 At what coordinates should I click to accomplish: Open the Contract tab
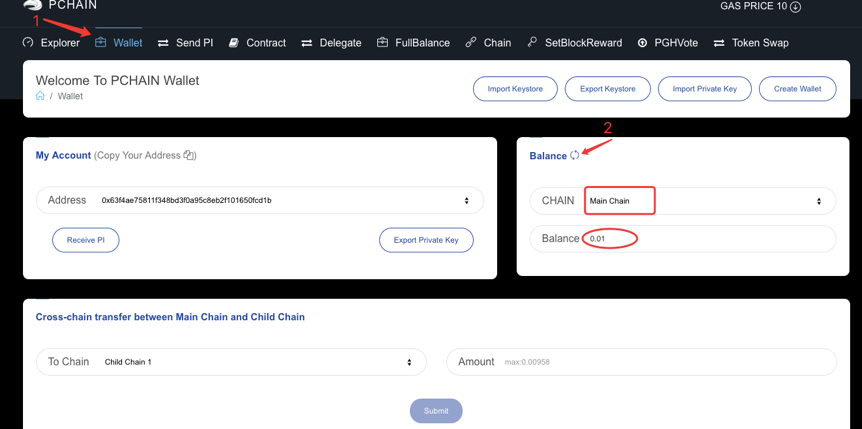(x=257, y=43)
